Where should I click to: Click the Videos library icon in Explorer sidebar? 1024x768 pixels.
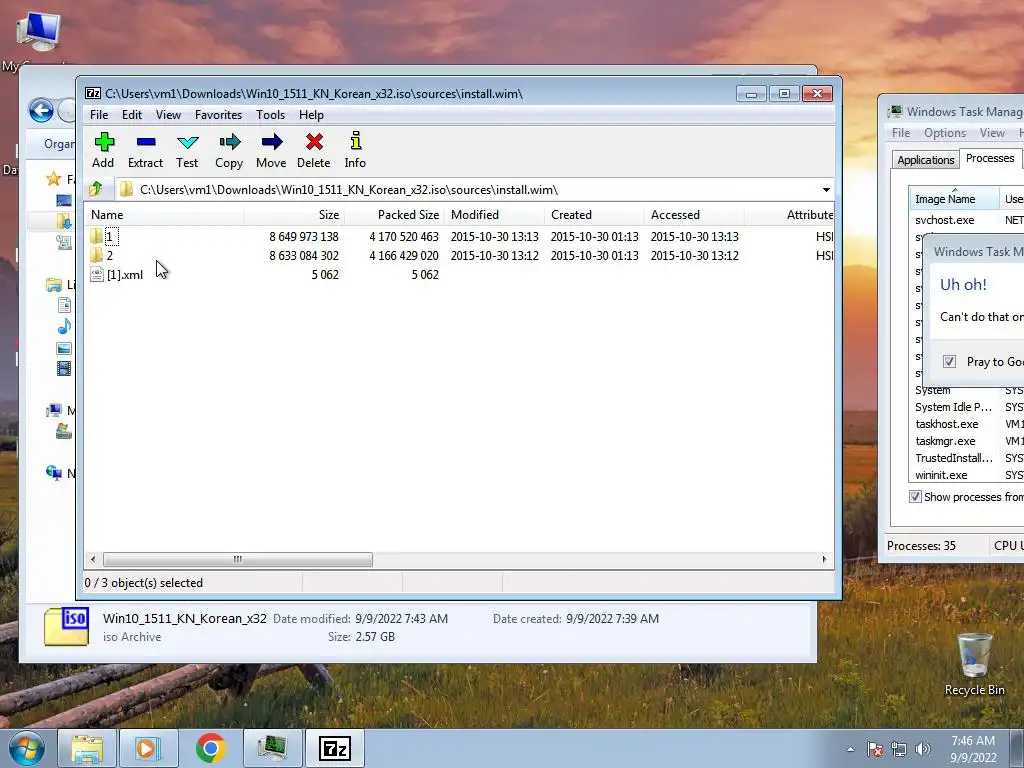click(63, 368)
